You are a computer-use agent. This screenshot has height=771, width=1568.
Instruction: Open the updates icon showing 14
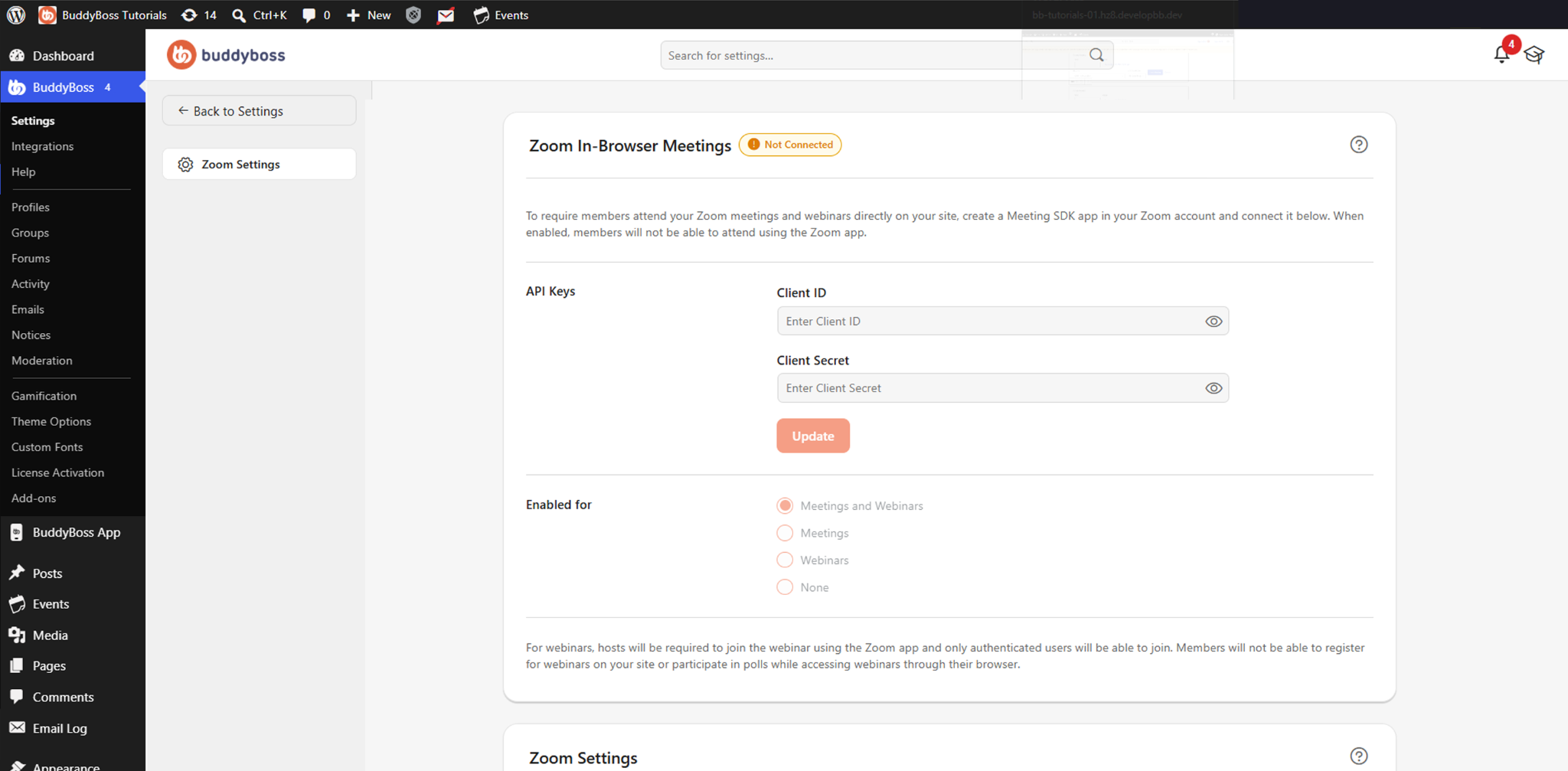point(199,15)
